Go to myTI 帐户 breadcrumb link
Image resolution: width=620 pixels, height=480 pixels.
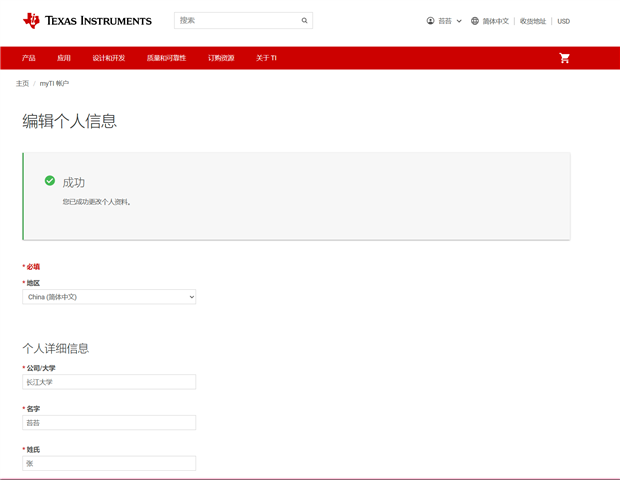click(54, 83)
